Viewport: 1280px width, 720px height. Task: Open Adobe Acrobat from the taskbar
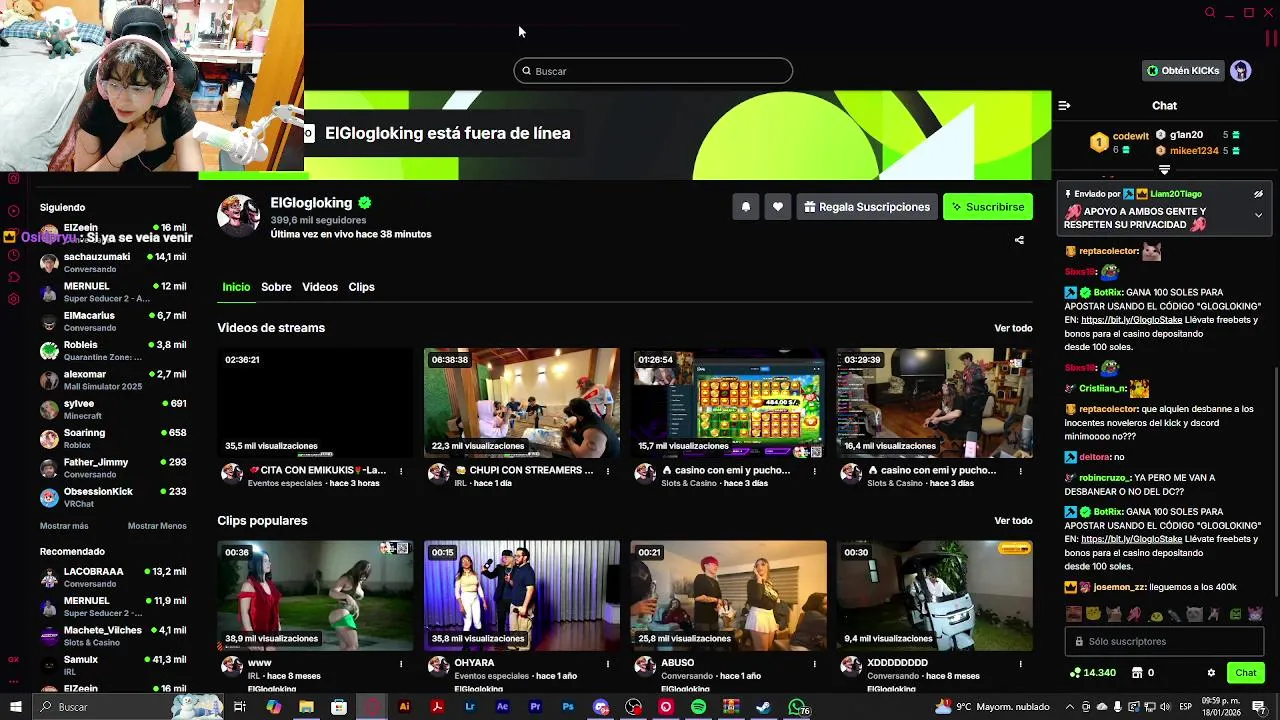(x=437, y=707)
